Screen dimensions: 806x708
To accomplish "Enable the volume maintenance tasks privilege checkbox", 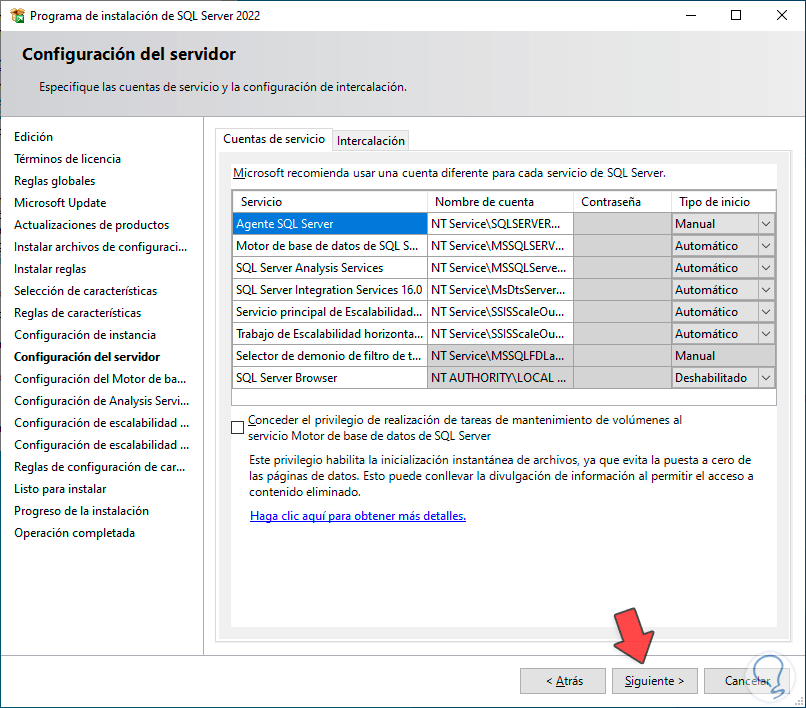I will coord(237,427).
